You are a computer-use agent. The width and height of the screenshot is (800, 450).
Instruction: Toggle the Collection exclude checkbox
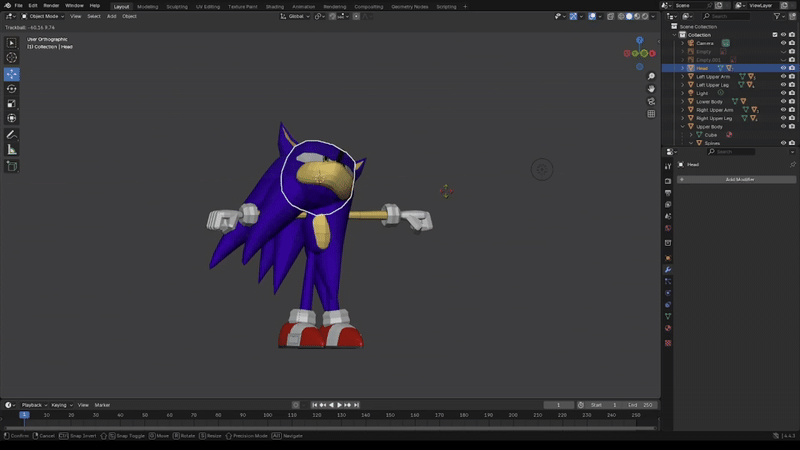[x=775, y=35]
